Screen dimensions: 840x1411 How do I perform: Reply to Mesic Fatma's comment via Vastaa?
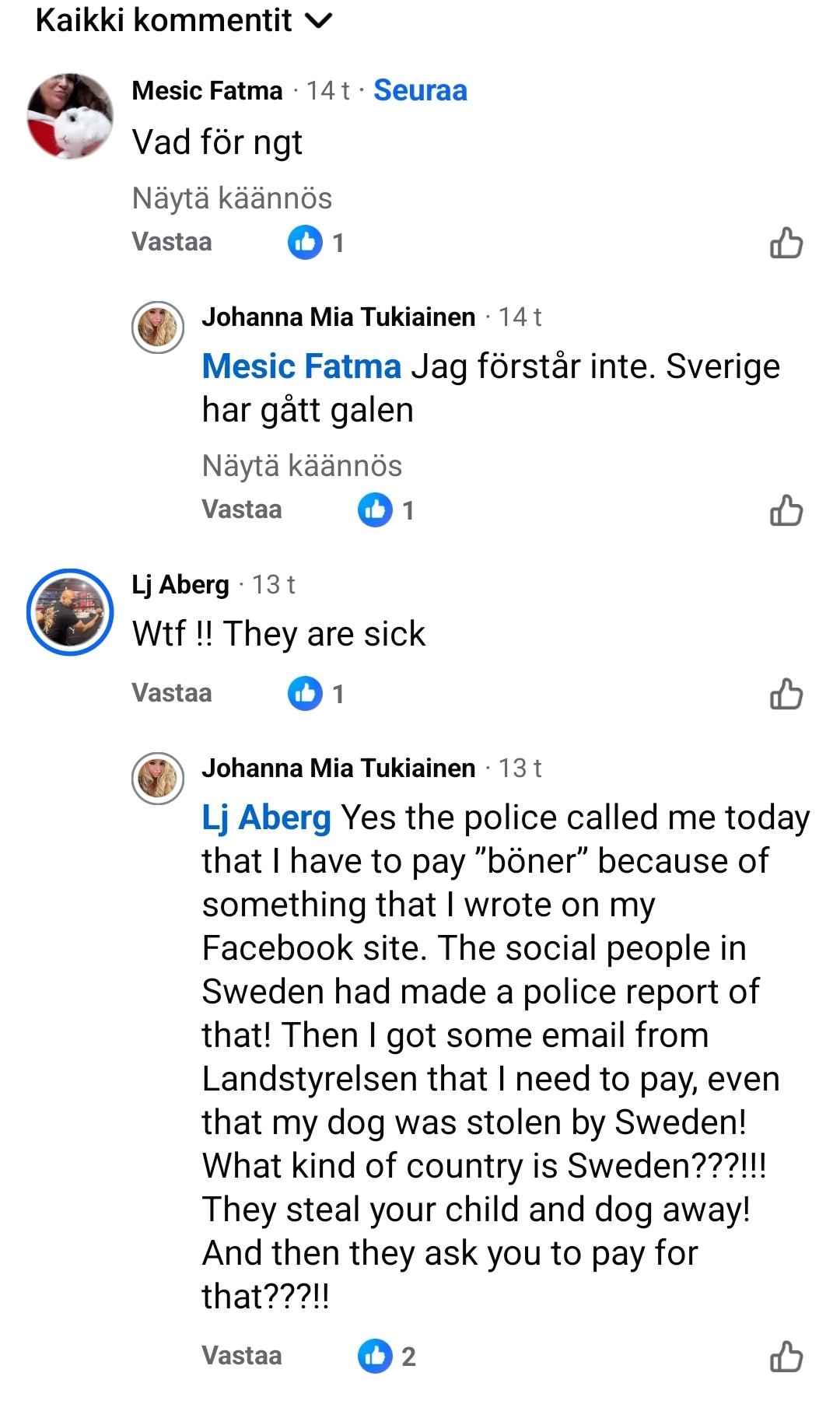point(172,242)
